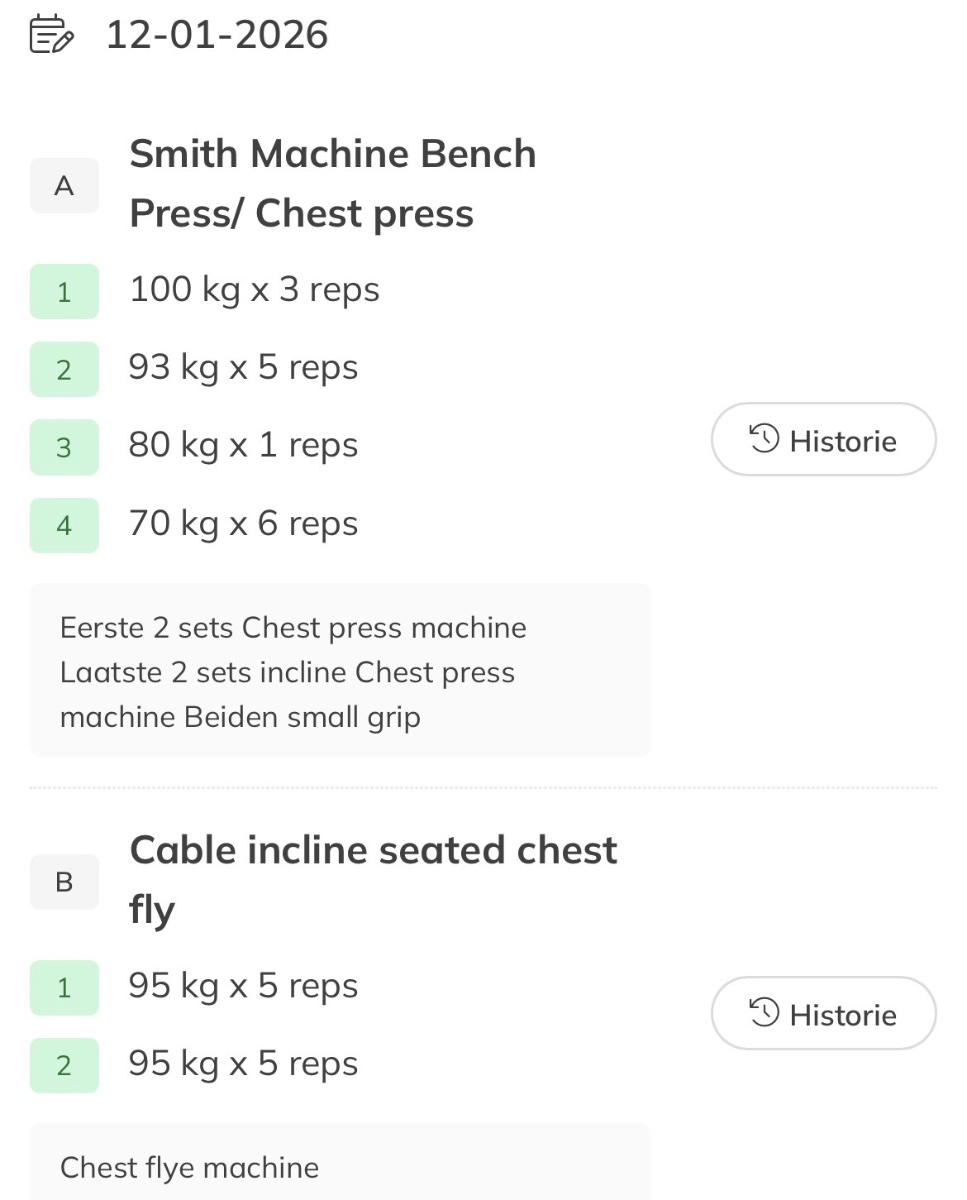The image size is (967, 1200).
Task: Open the Cable incline seated chest fly title
Action: tap(373, 879)
